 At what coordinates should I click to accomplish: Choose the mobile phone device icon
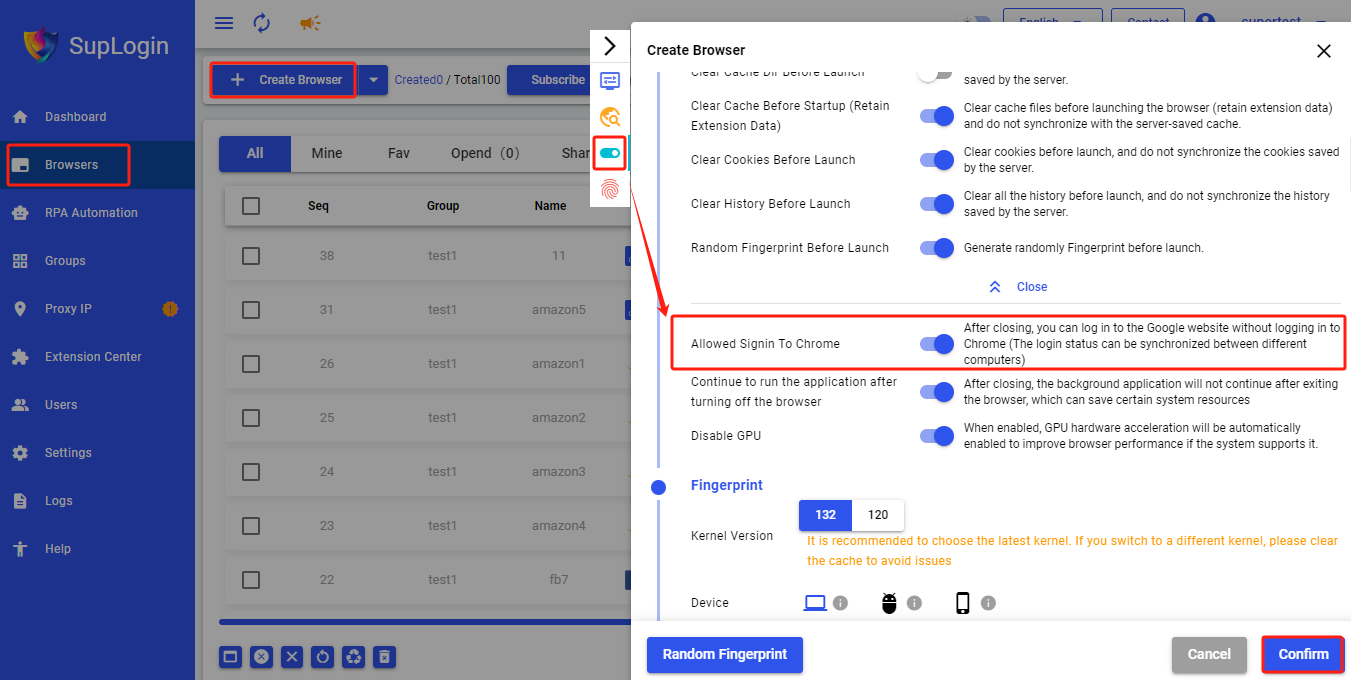click(963, 603)
